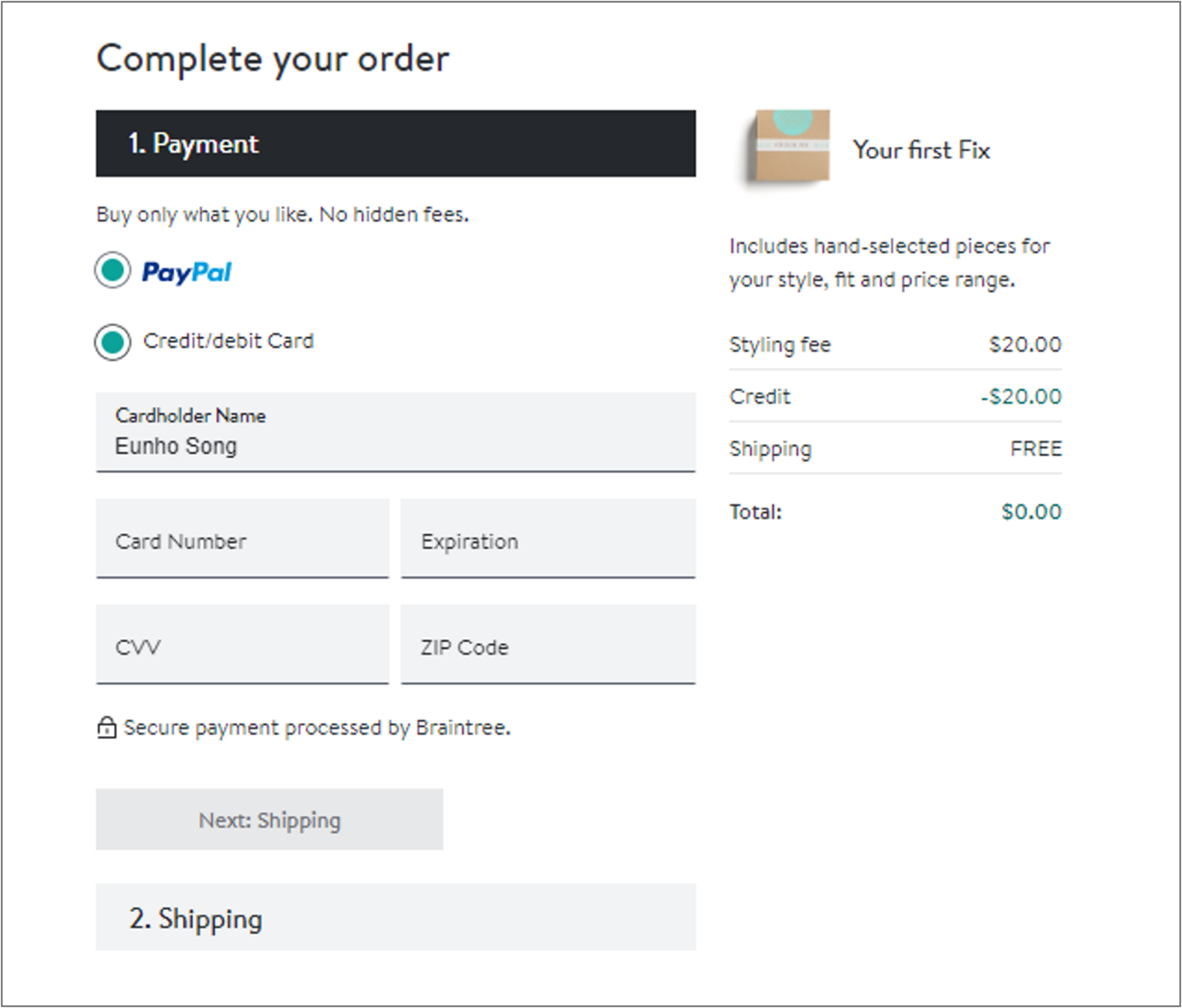Screen dimensions: 1182x1008
Task: Select the Credit/debit Card radio option
Action: pyautogui.click(x=112, y=342)
